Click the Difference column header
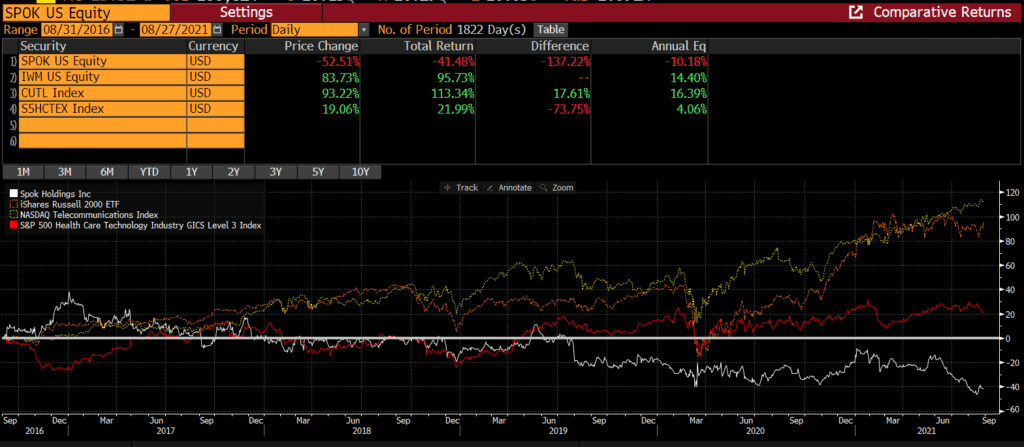 click(x=533, y=46)
